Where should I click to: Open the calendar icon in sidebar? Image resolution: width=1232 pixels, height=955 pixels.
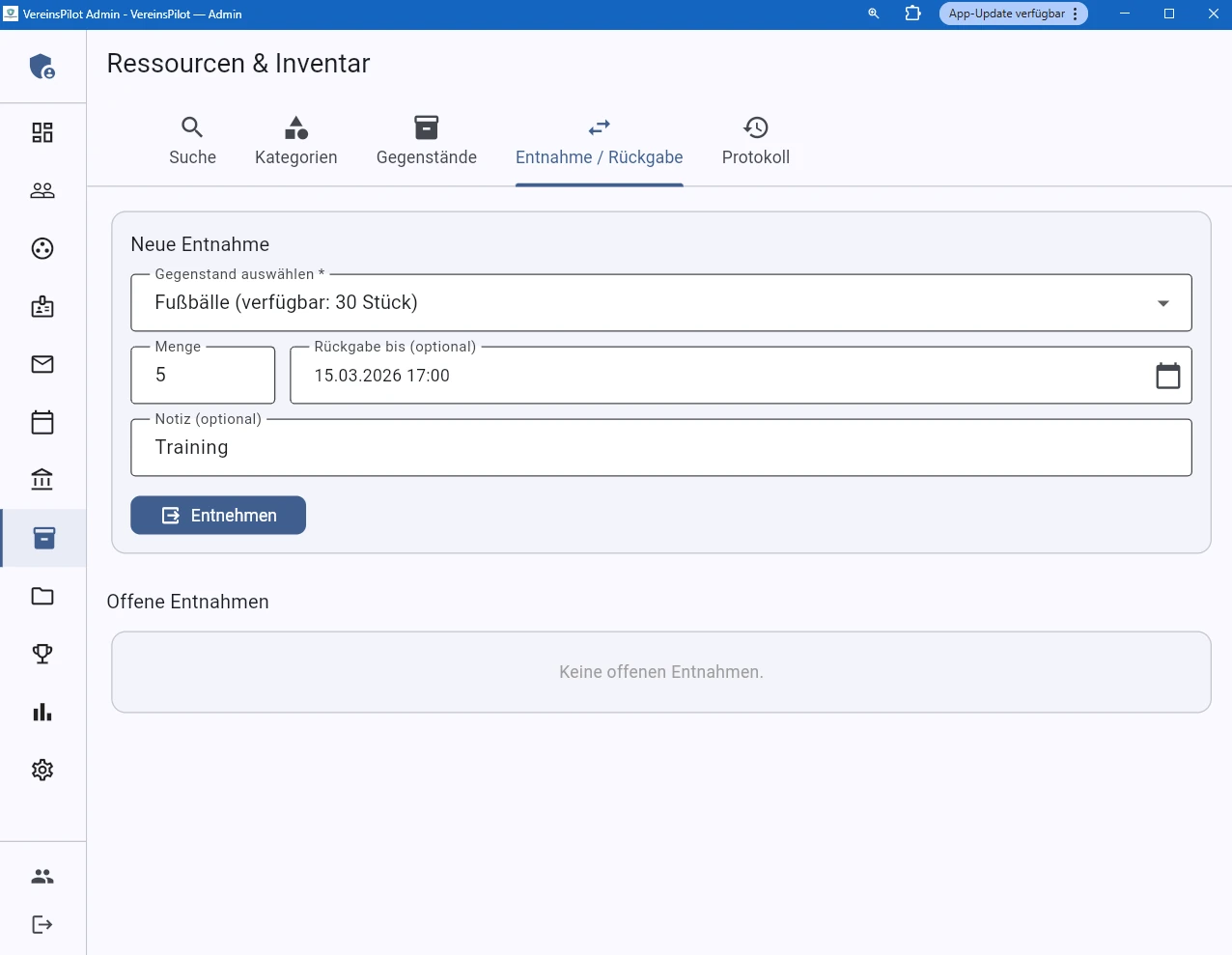[x=42, y=422]
